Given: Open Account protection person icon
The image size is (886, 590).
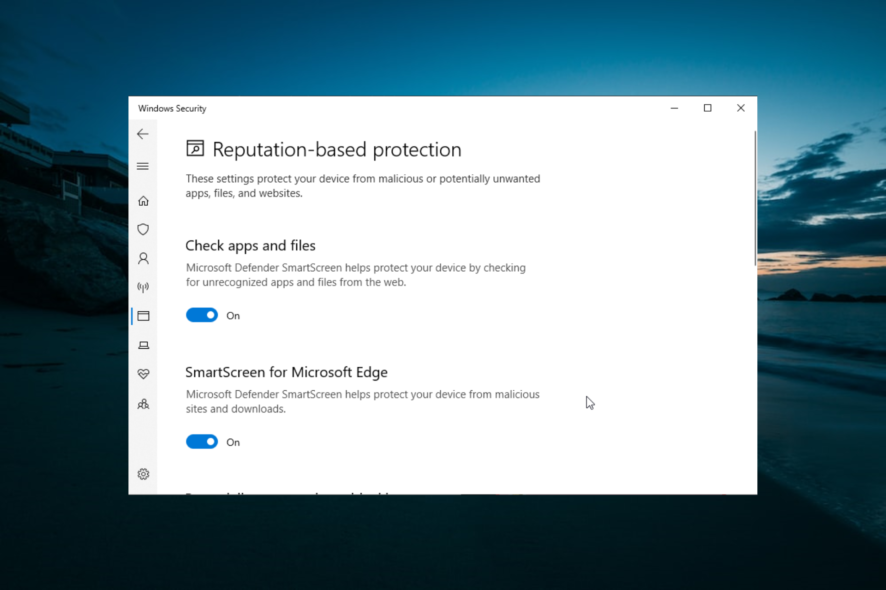Looking at the screenshot, I should pos(143,258).
